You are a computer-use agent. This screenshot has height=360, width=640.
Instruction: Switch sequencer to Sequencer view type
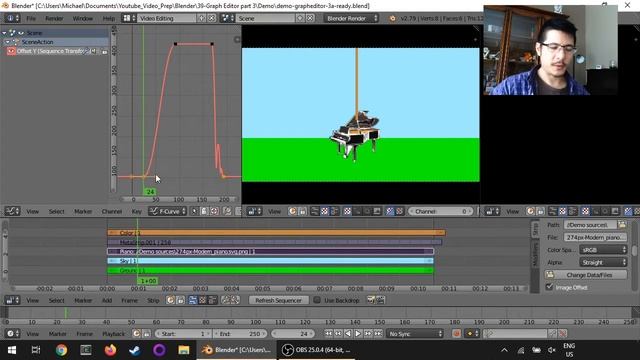pos(193,300)
